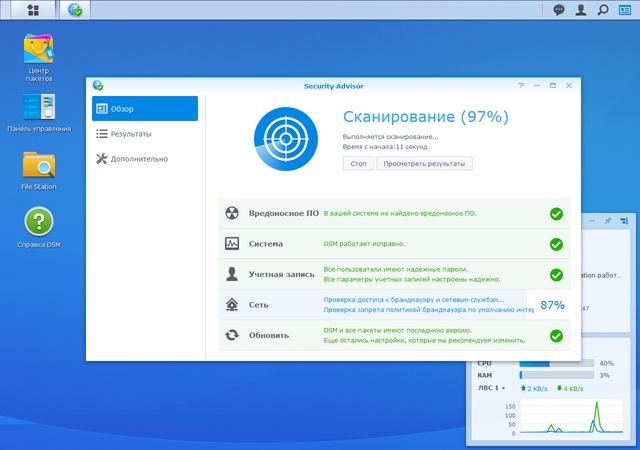The image size is (640, 450).
Task: Click 'Выполняется сканирование...' status text
Action: (x=390, y=137)
